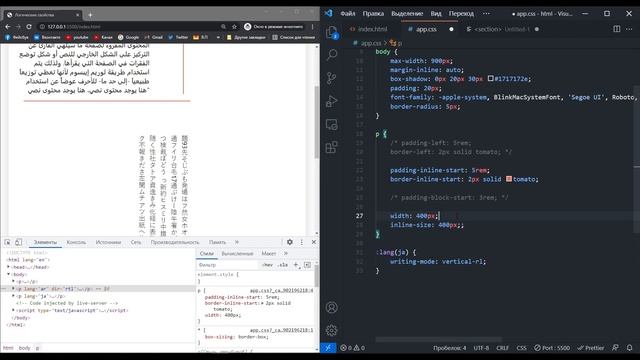
Task: Close the DevTools panel
Action: point(314,242)
